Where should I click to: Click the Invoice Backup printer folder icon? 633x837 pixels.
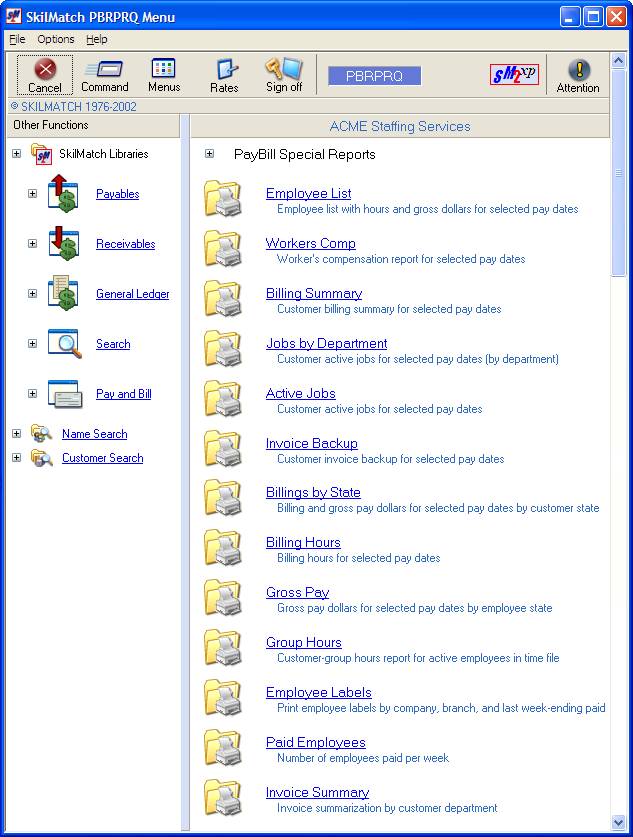pos(223,448)
